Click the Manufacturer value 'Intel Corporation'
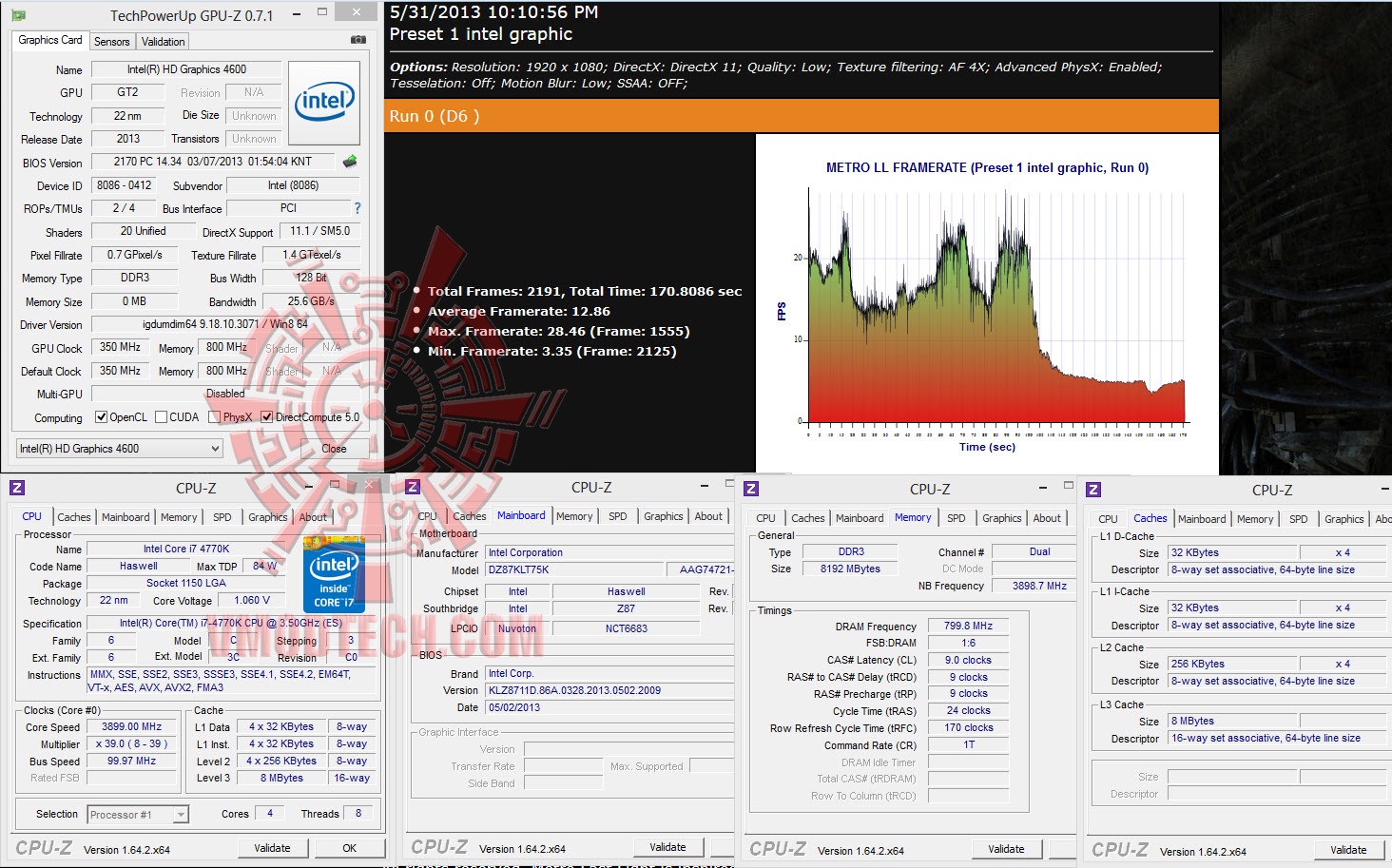The width and height of the screenshot is (1392, 868). pos(609,552)
